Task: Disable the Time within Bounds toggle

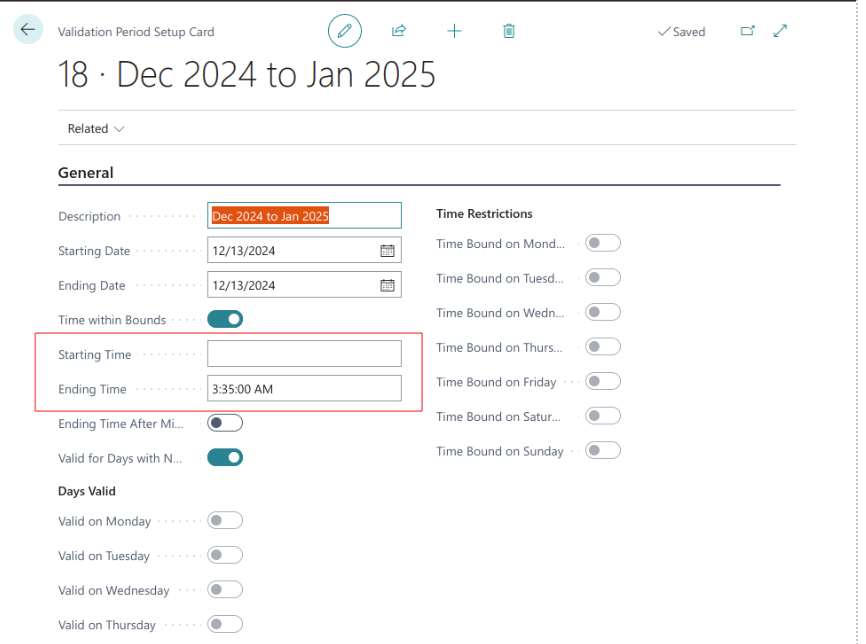Action: 225,320
